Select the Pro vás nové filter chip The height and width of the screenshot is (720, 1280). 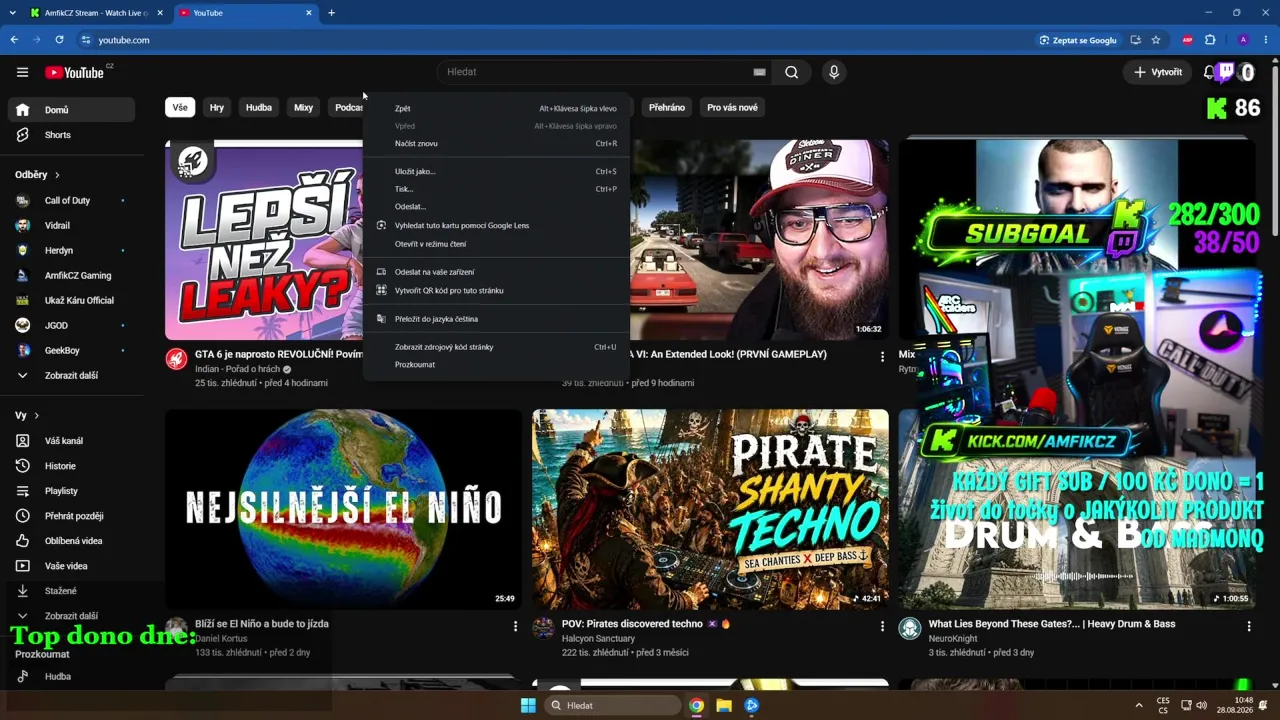click(x=732, y=107)
